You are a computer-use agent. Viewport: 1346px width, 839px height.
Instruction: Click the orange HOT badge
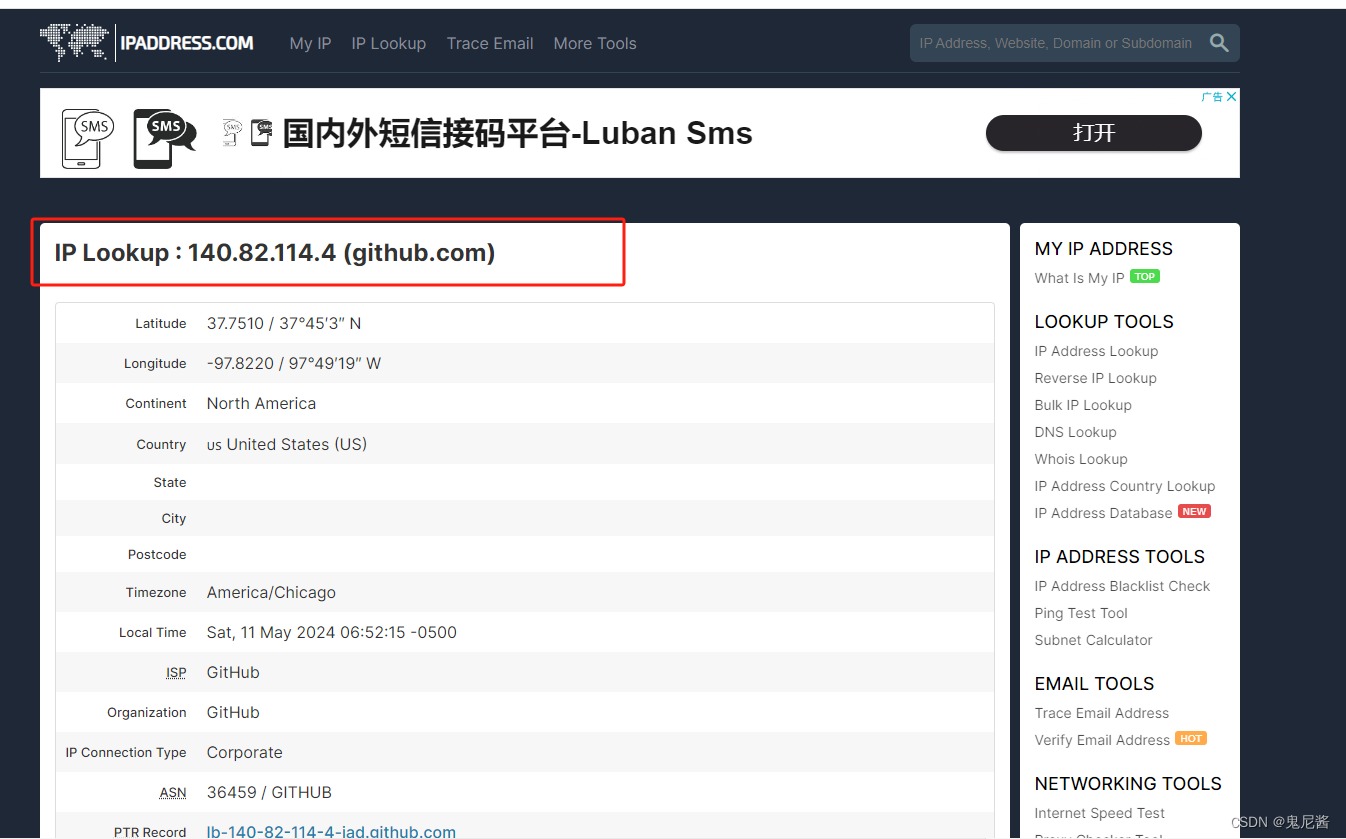1191,738
